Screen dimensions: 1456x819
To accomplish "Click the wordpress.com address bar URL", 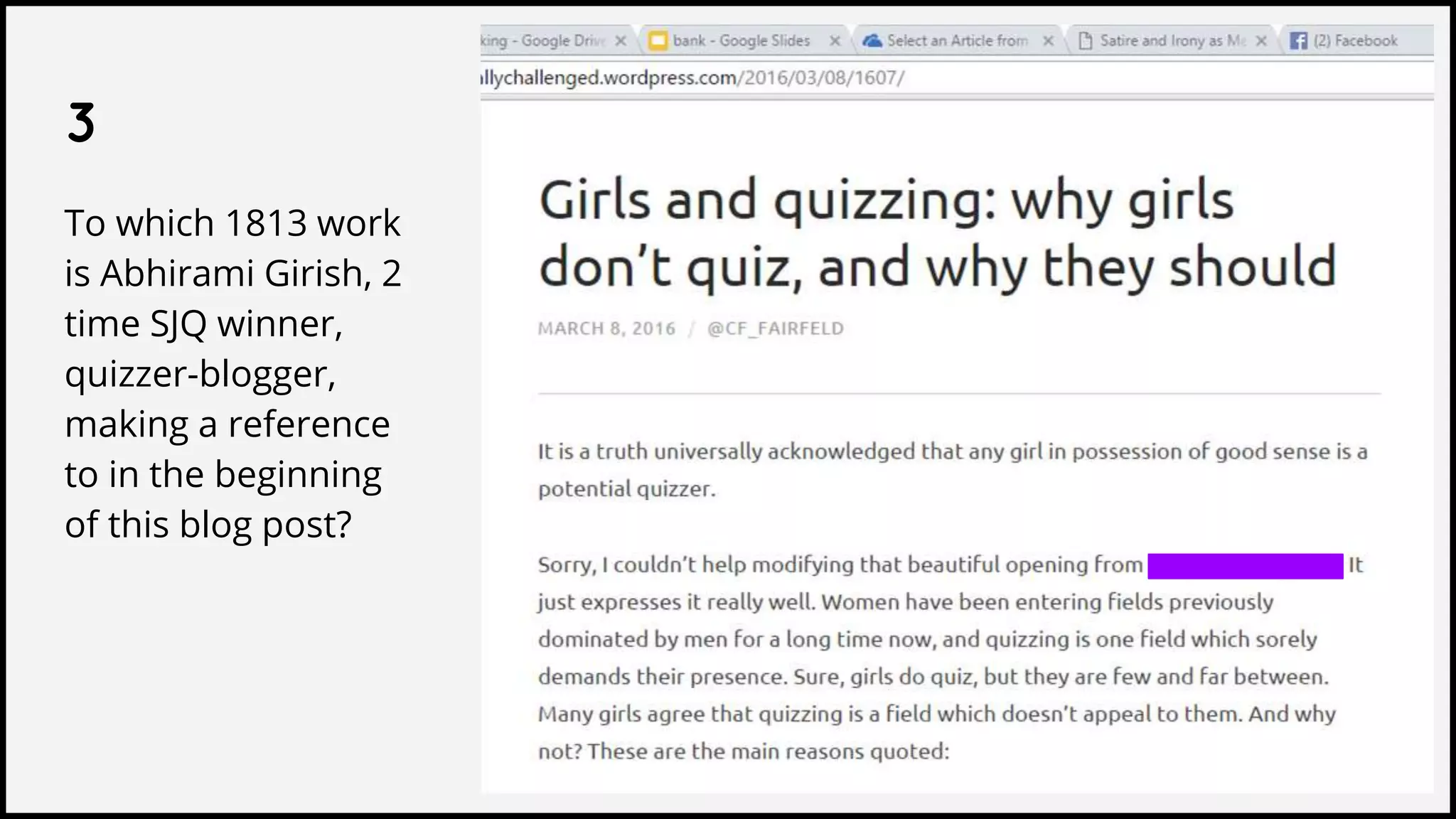I will pos(692,77).
